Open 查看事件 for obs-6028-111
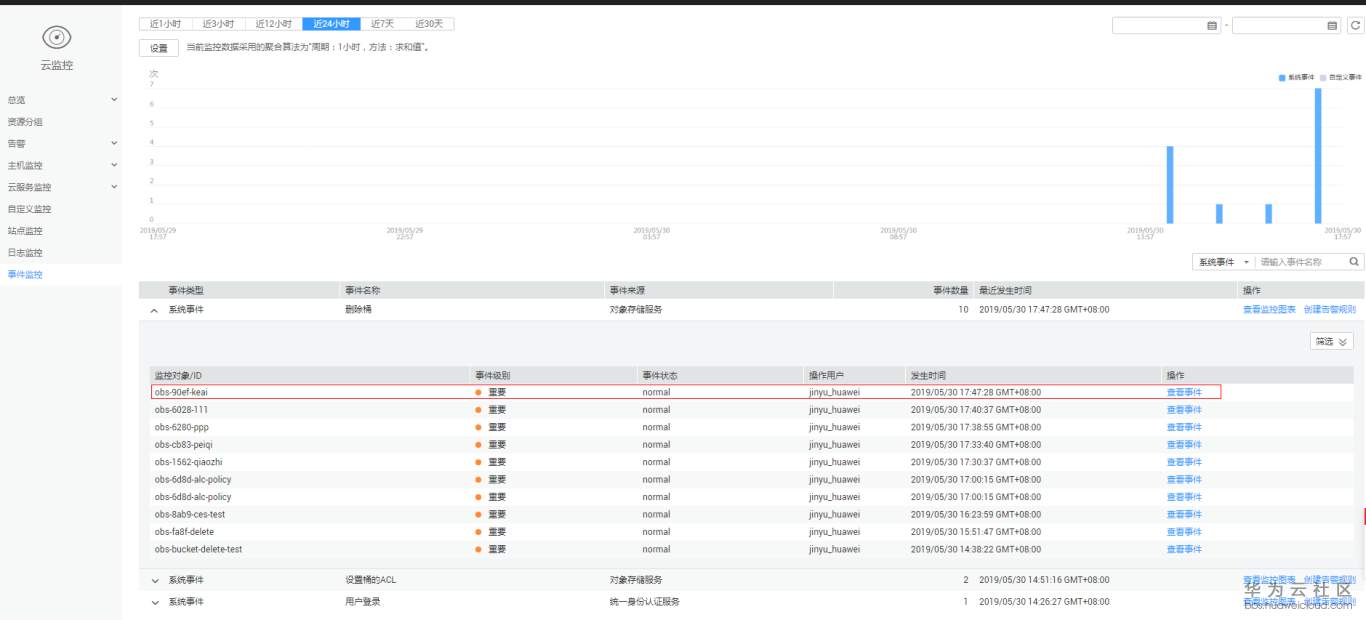This screenshot has width=1366, height=620. click(1184, 410)
